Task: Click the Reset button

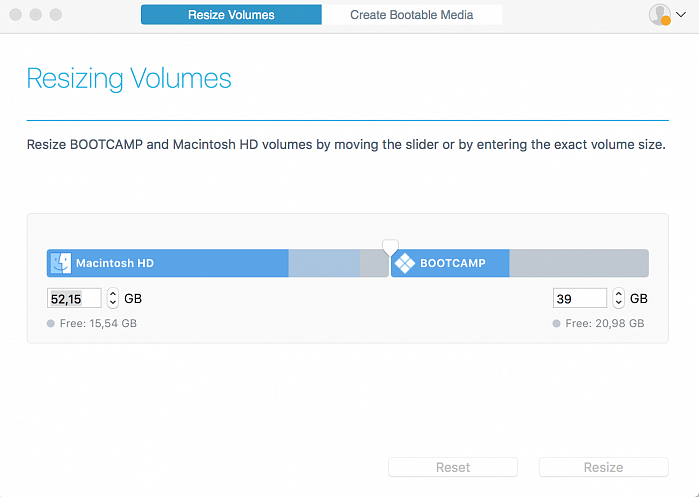Action: tap(453, 467)
